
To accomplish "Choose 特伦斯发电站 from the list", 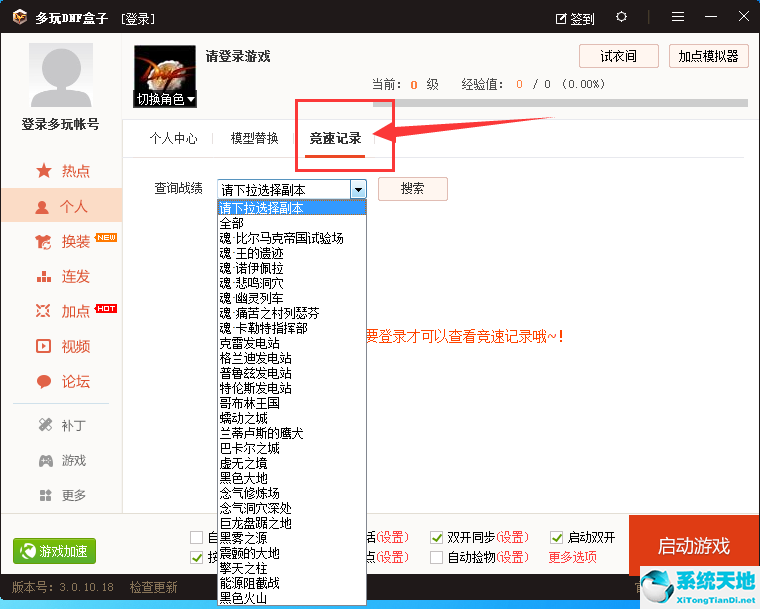I will [x=292, y=388].
